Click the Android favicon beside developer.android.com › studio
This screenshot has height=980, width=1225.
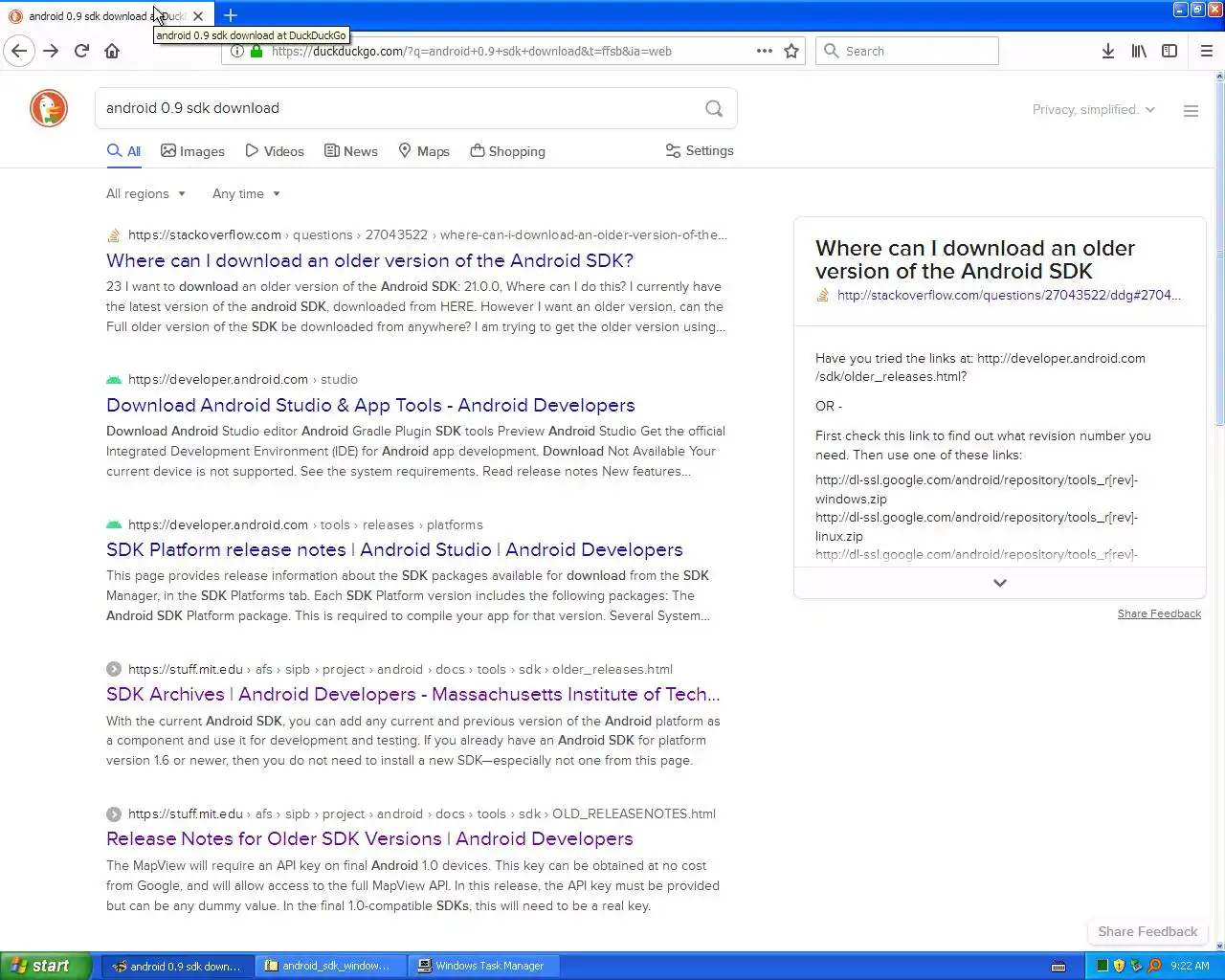[114, 379]
